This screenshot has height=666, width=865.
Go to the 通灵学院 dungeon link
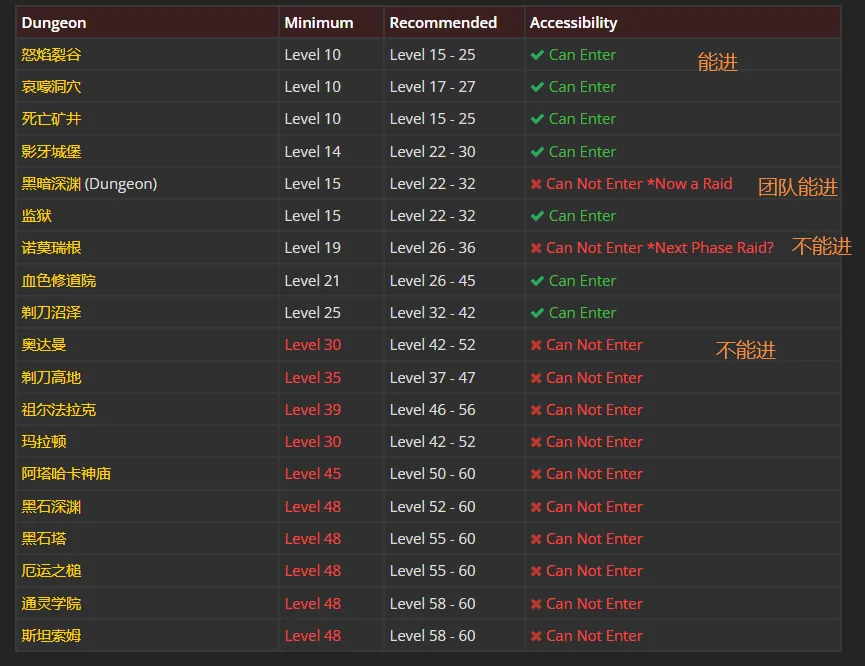[51, 604]
